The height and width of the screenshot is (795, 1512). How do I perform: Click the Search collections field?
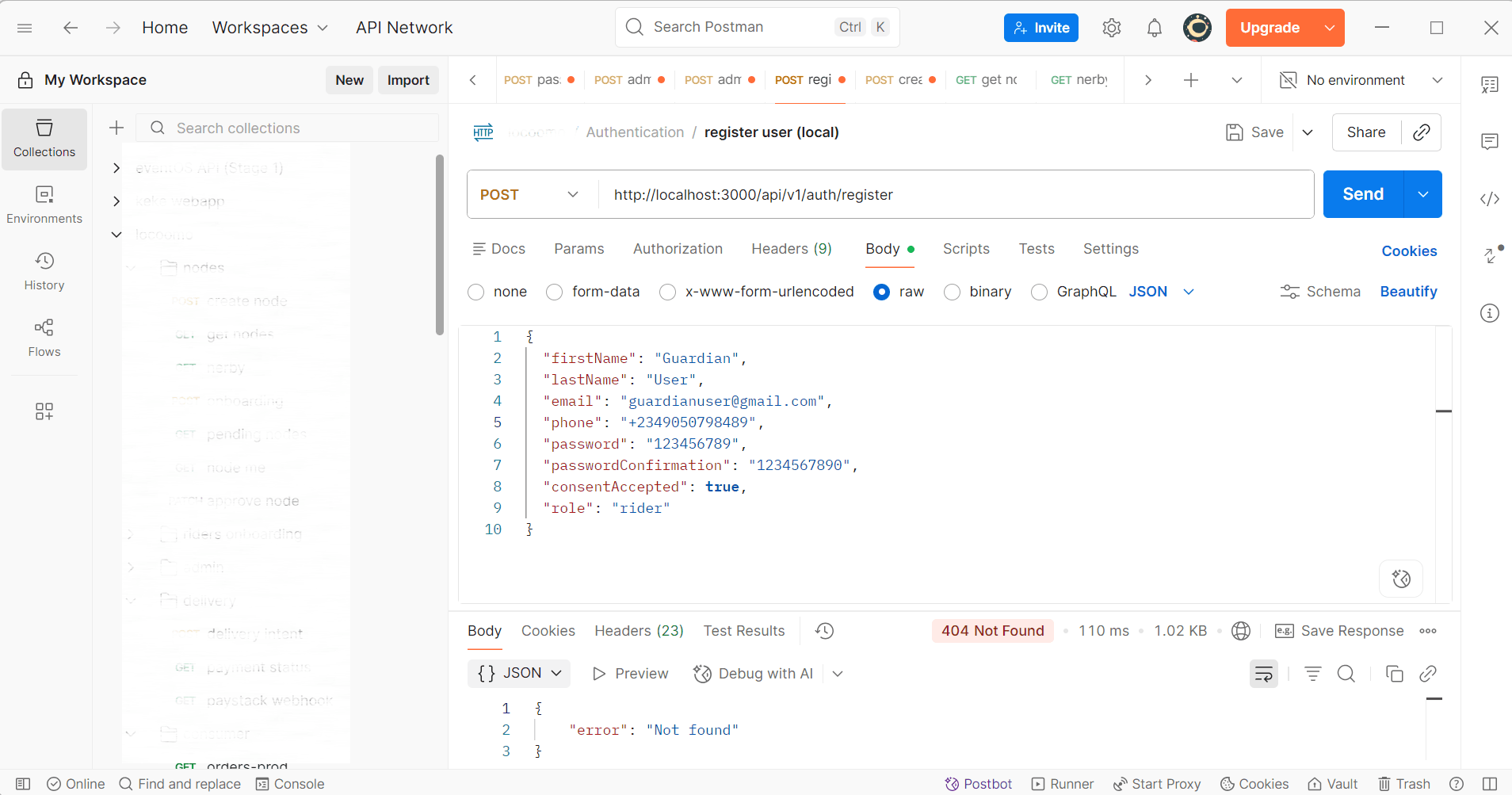pos(288,128)
